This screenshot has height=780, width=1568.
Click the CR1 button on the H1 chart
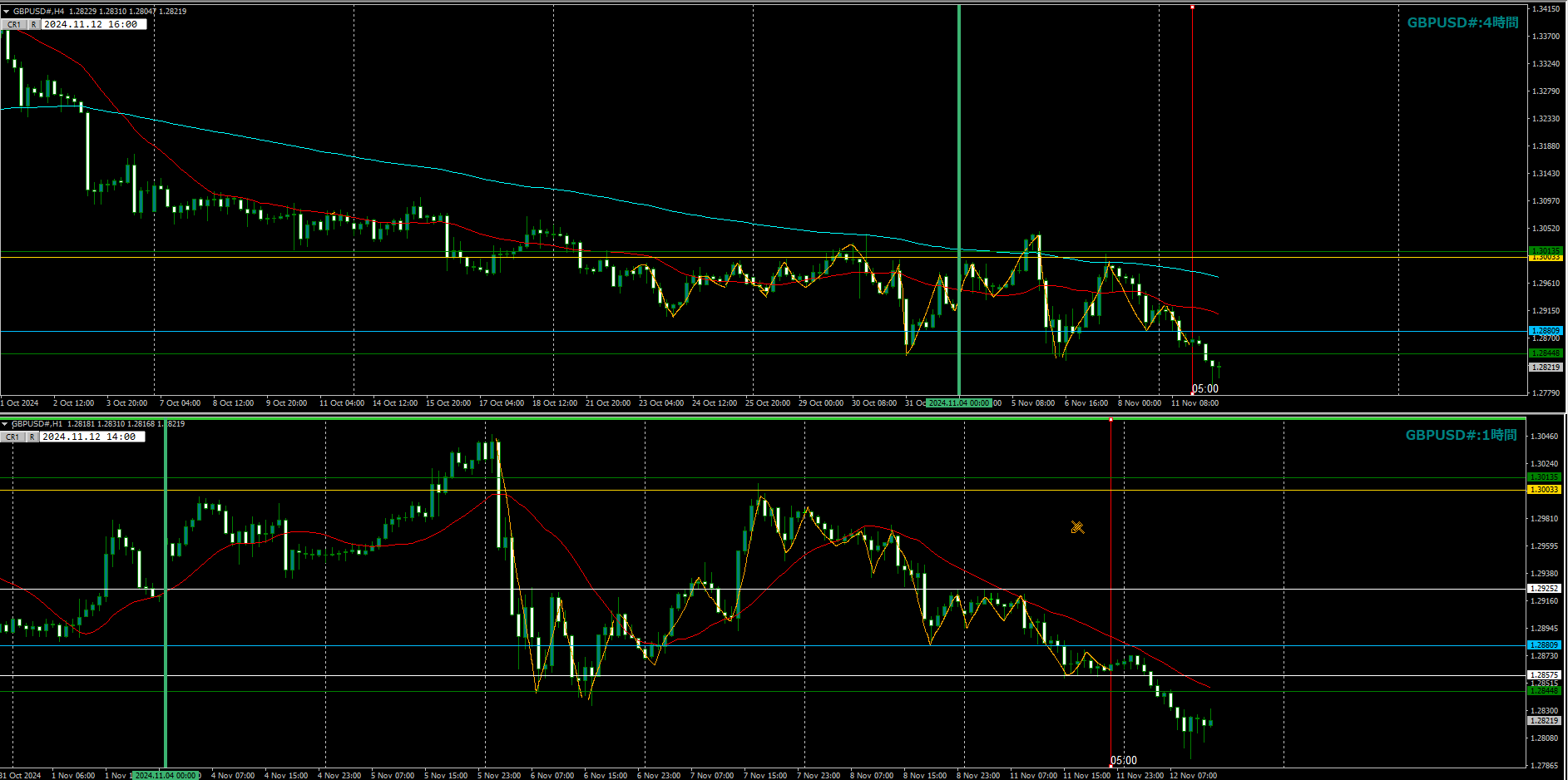tap(12, 437)
